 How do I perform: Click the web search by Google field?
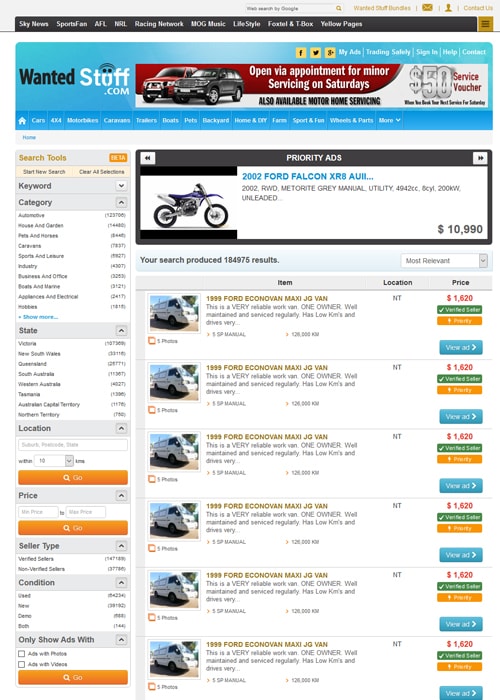click(290, 8)
